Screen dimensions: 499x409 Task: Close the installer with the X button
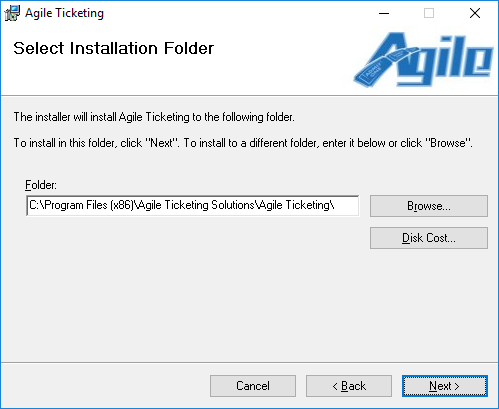point(474,13)
